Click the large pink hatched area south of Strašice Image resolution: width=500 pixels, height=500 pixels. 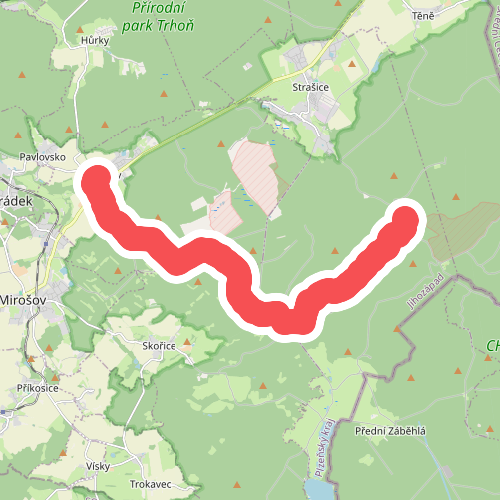256,176
